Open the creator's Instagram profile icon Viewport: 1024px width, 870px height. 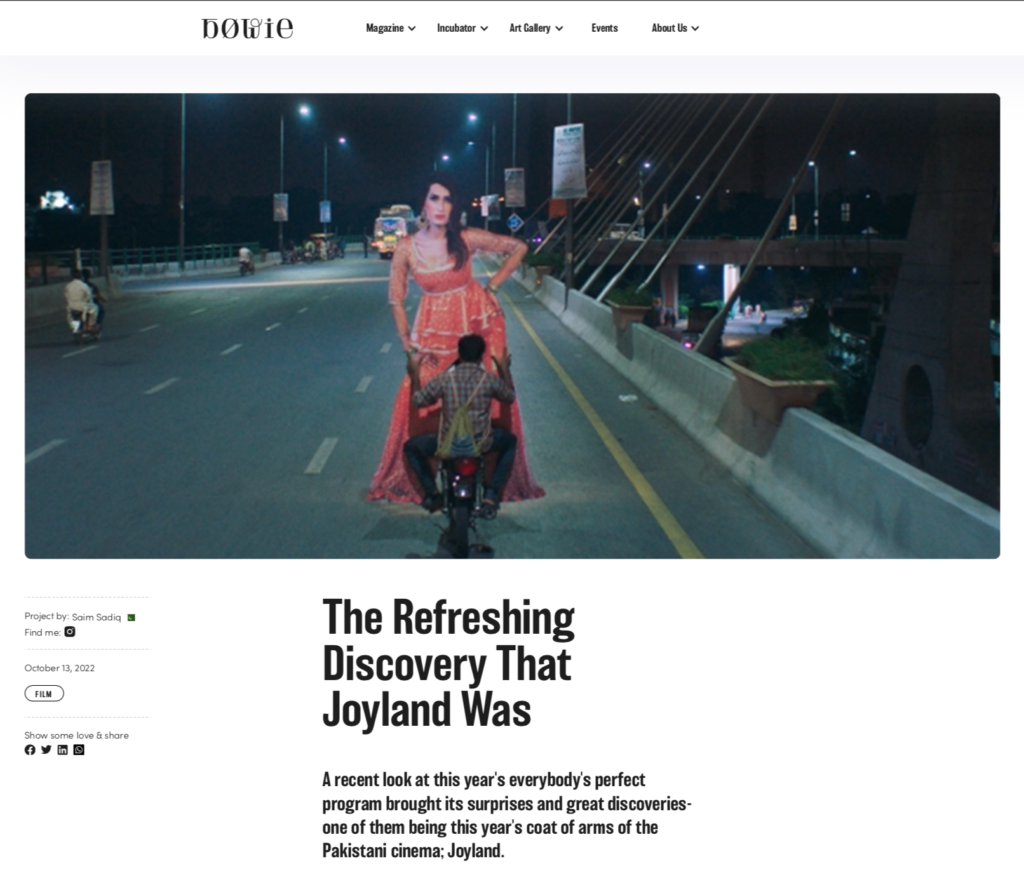(x=70, y=632)
